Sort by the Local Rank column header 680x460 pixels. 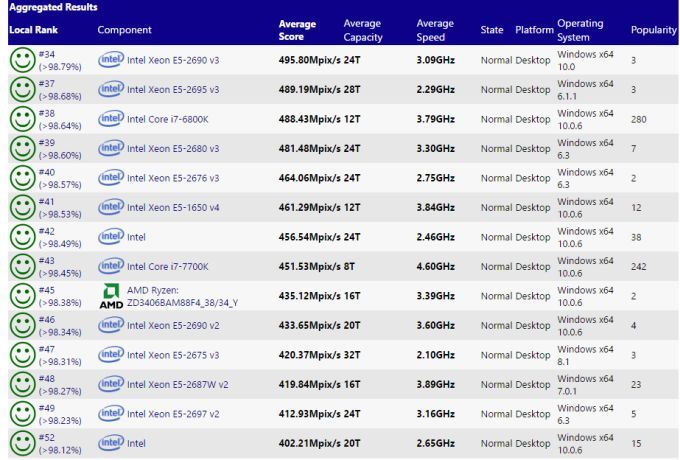tap(33, 30)
